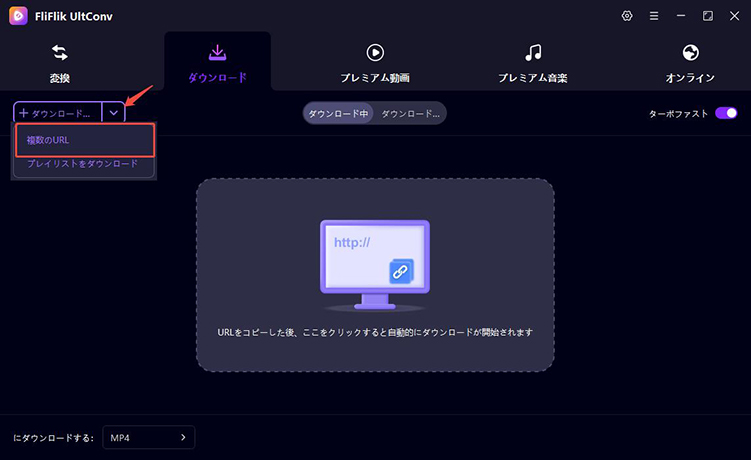Open the MP4 output format selector

tap(148, 437)
